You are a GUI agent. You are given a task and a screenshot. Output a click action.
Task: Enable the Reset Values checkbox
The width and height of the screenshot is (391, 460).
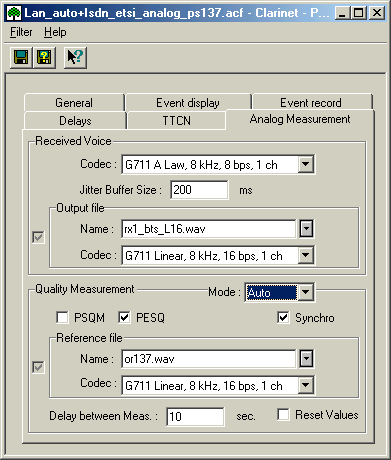click(x=283, y=415)
